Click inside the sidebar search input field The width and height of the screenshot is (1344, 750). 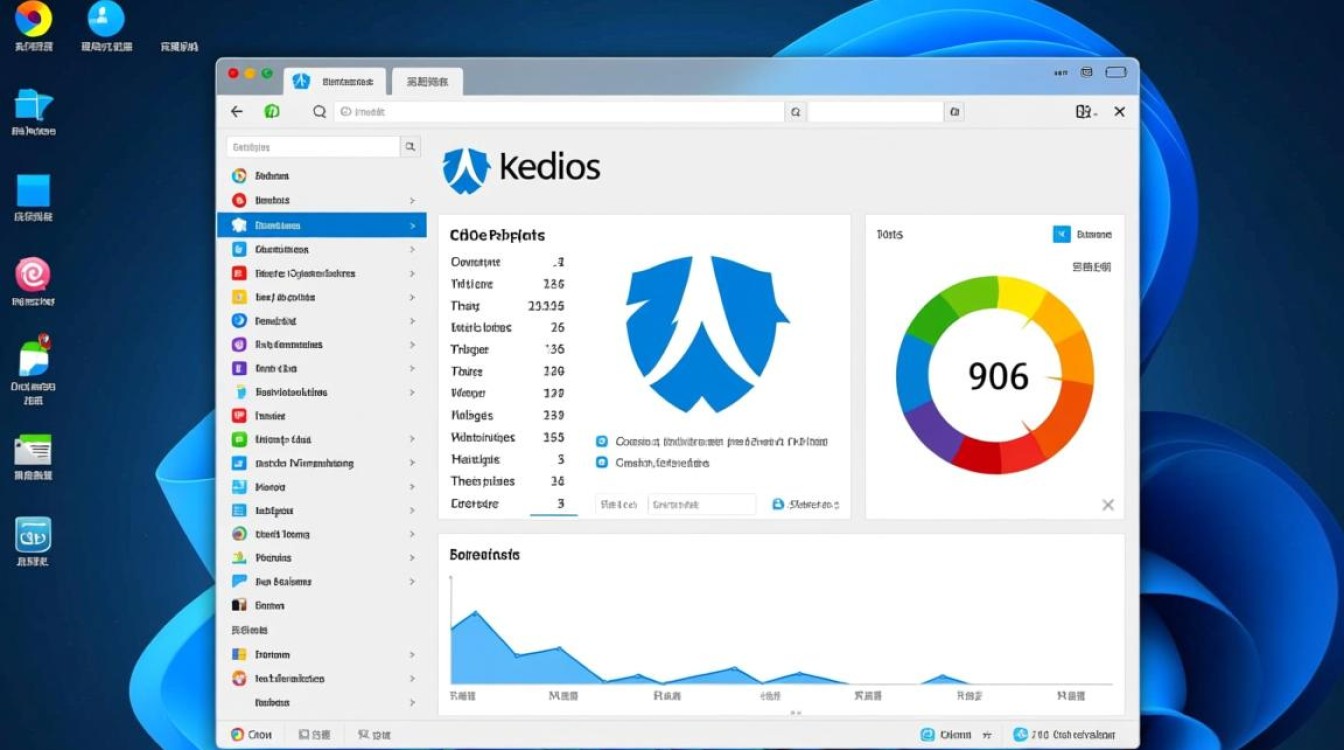click(313, 147)
